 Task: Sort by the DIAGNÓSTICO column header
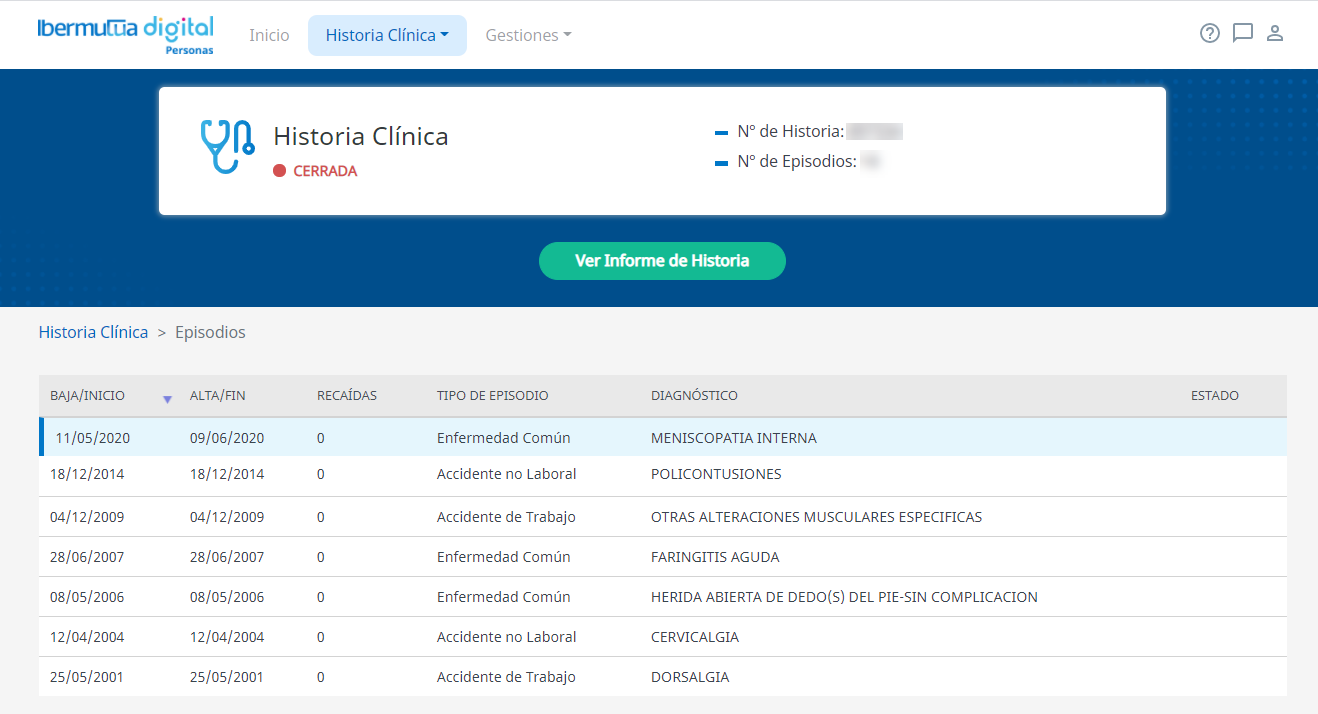(x=694, y=396)
